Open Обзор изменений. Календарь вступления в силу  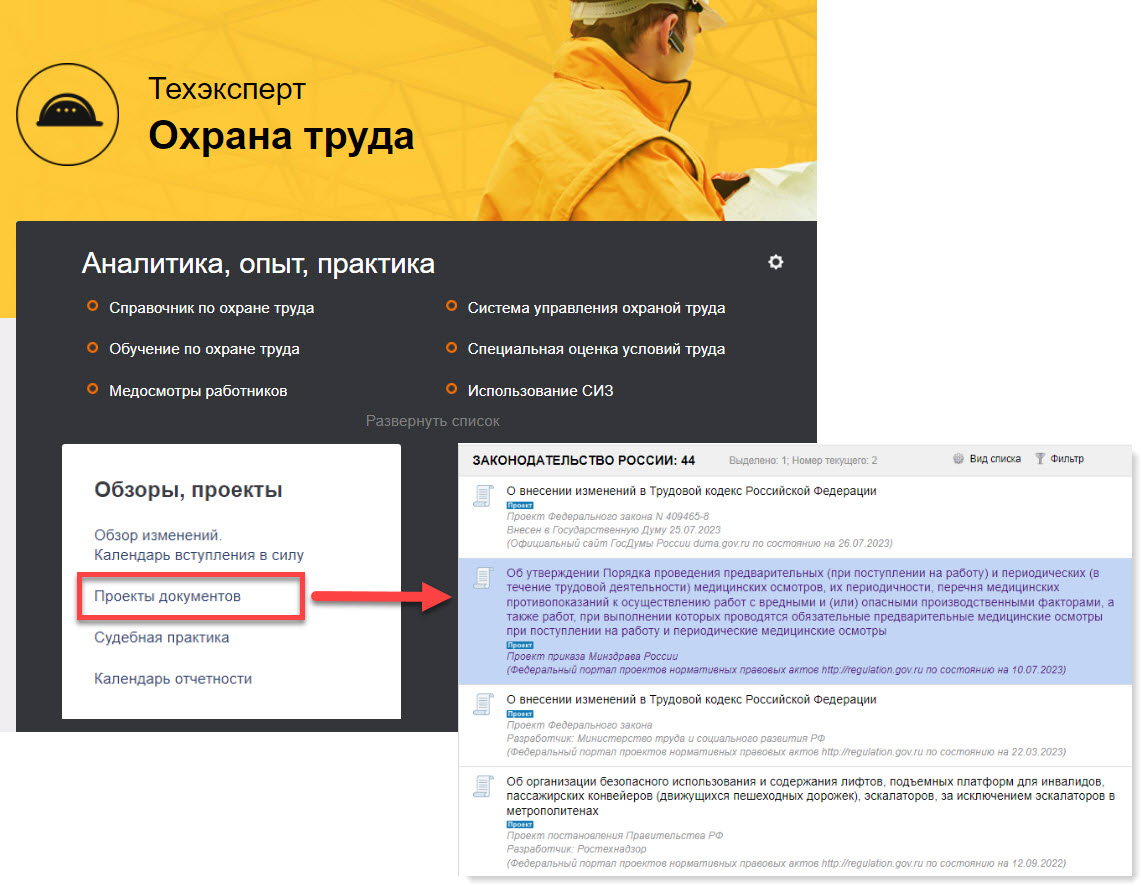(199, 545)
